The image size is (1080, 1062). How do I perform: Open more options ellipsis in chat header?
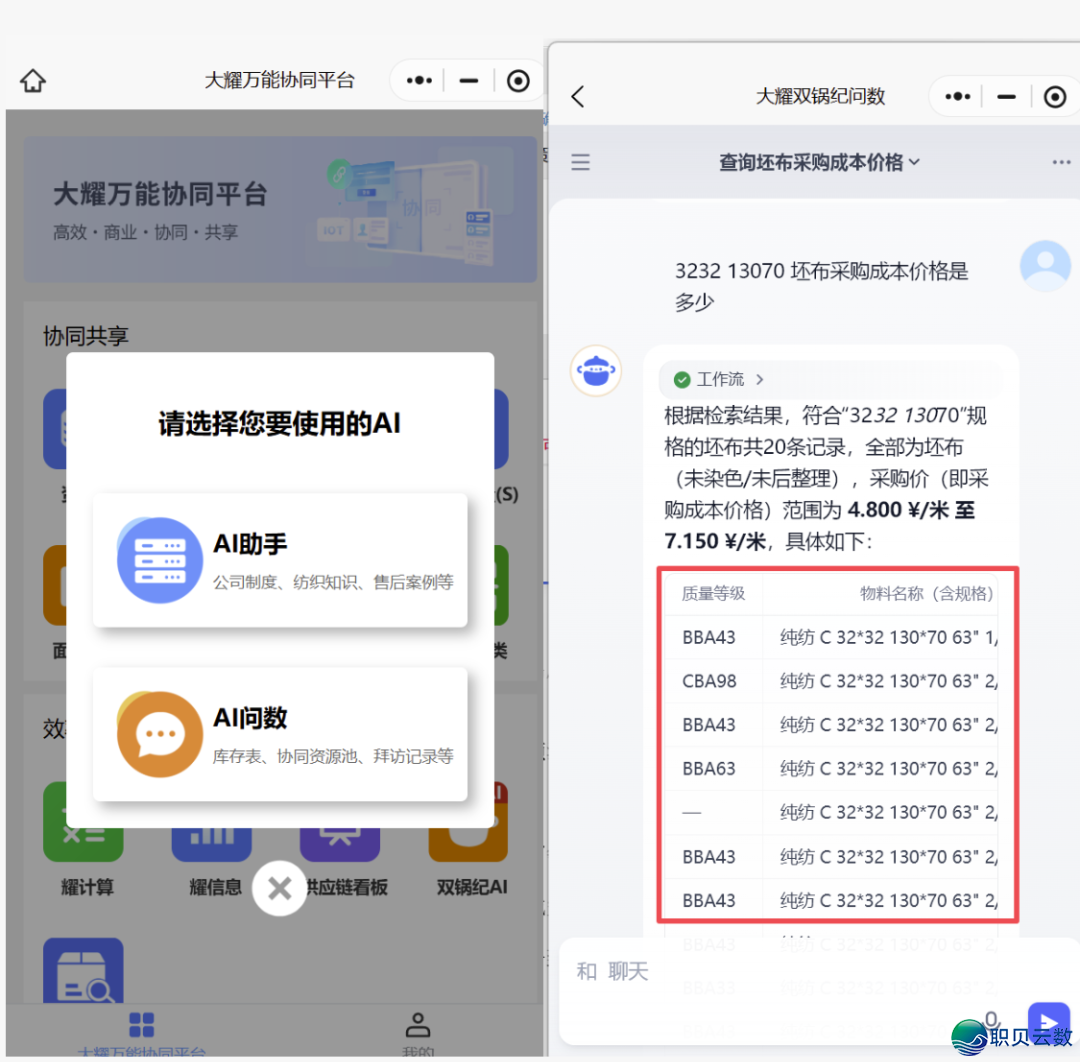[1061, 162]
